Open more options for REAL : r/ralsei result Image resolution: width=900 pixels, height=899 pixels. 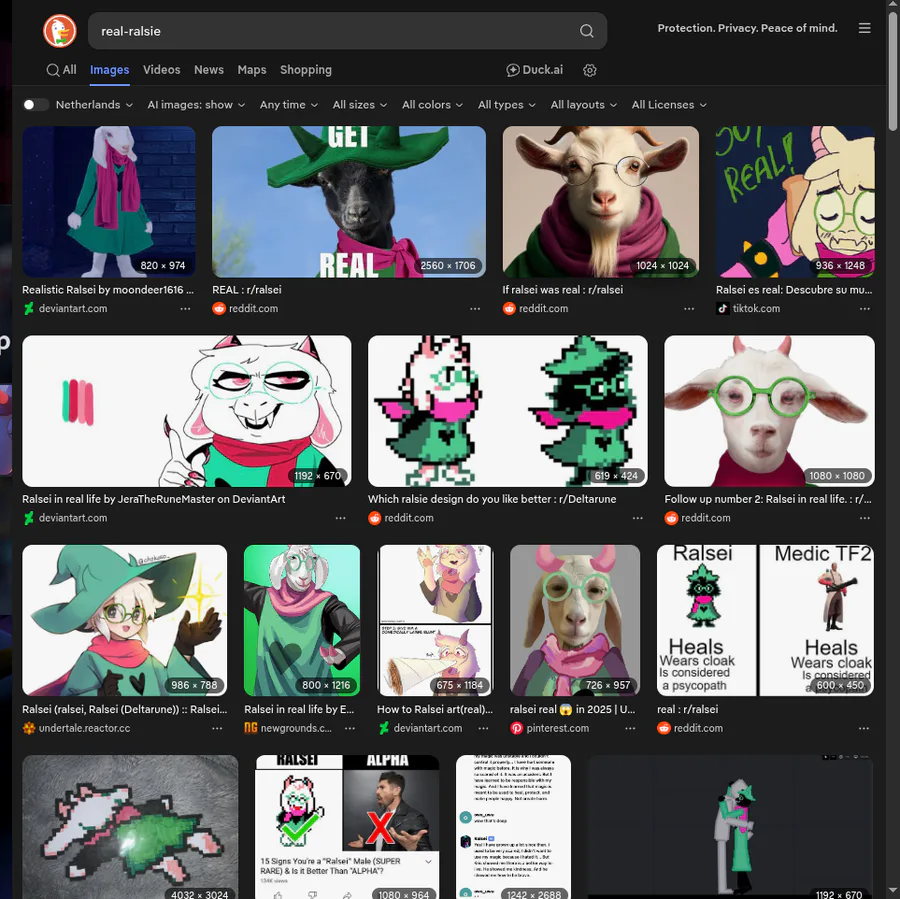coord(475,309)
